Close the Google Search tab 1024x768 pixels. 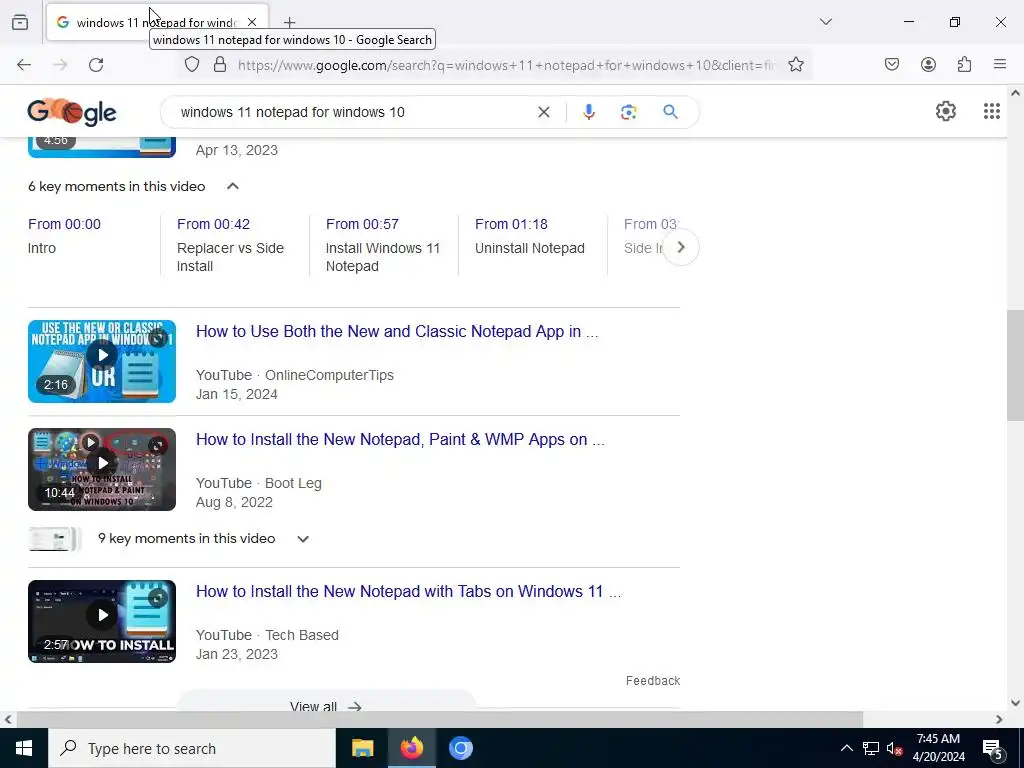tap(252, 22)
